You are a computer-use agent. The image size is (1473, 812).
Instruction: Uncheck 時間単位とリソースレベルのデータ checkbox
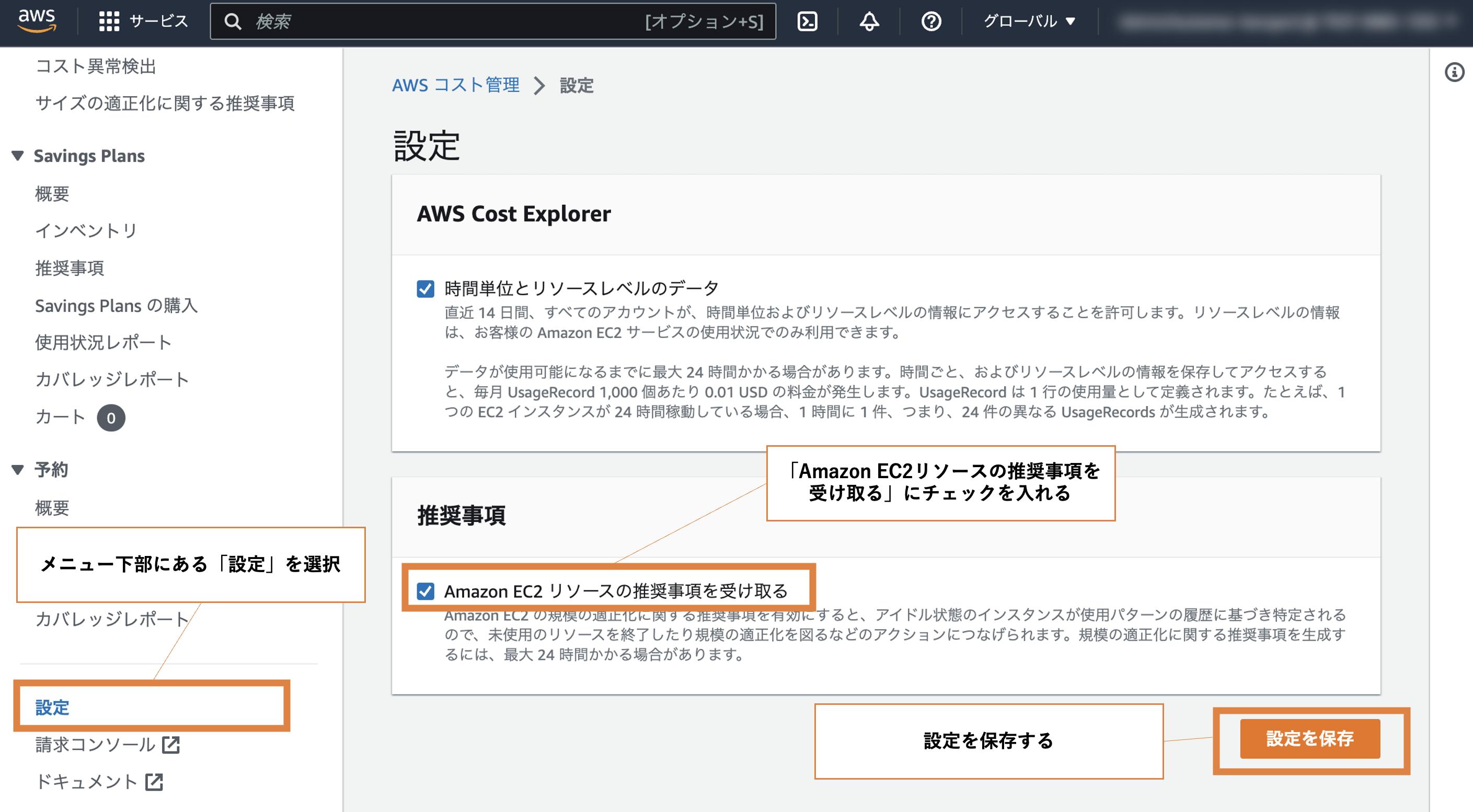pyautogui.click(x=425, y=288)
